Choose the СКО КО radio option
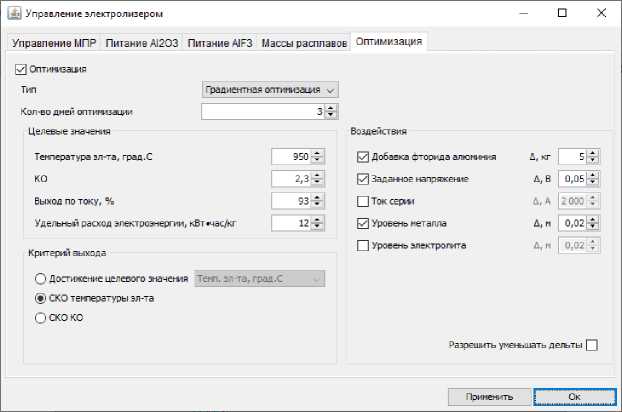The image size is (622, 412). click(40, 318)
